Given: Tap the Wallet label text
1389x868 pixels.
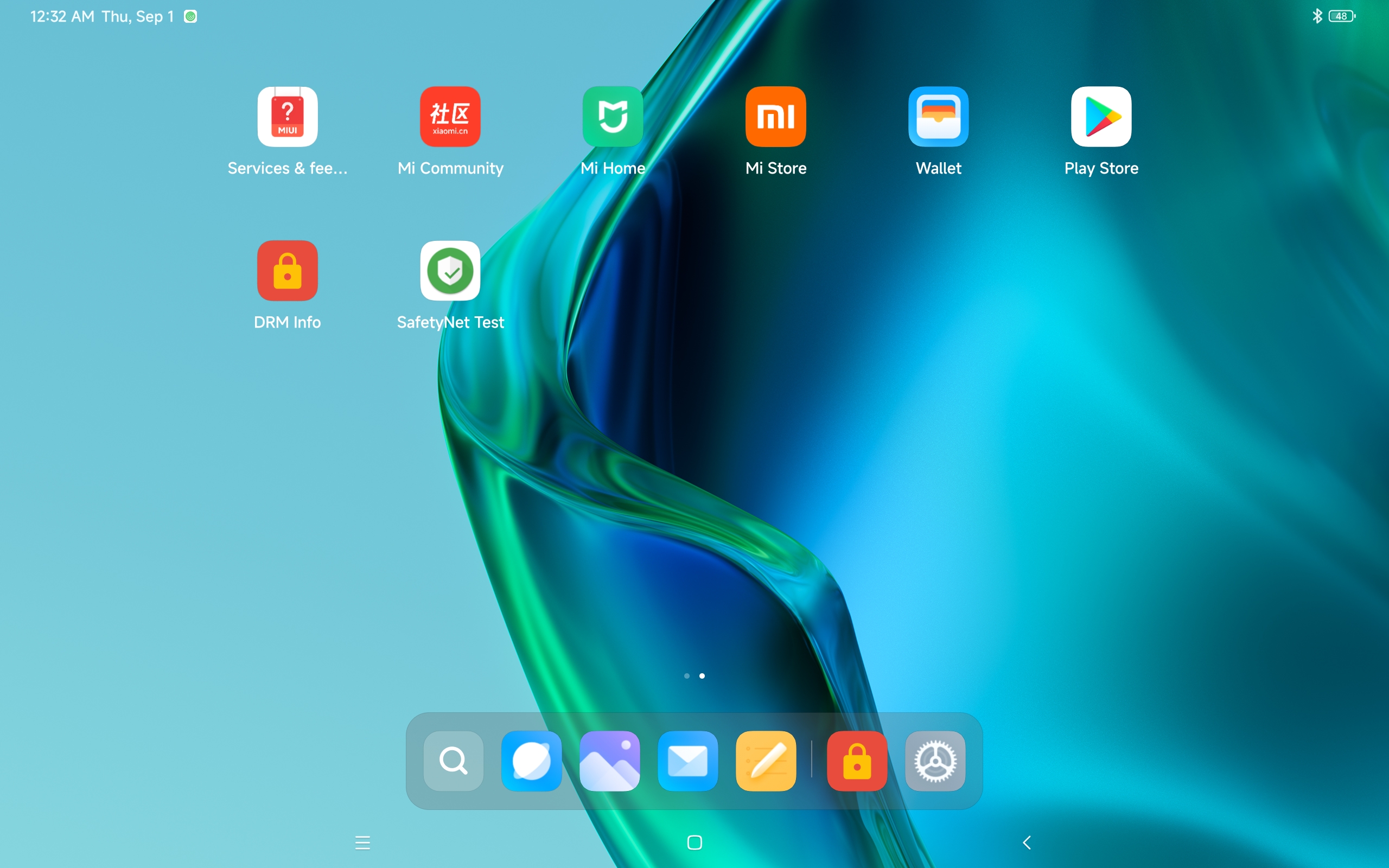Looking at the screenshot, I should (939, 168).
